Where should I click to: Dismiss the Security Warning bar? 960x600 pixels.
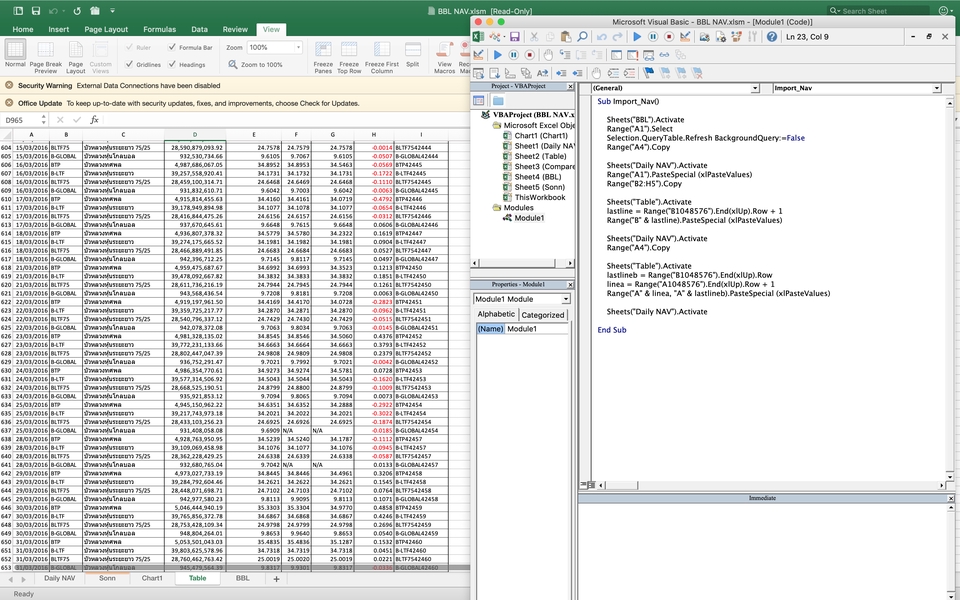pyautogui.click(x=9, y=85)
